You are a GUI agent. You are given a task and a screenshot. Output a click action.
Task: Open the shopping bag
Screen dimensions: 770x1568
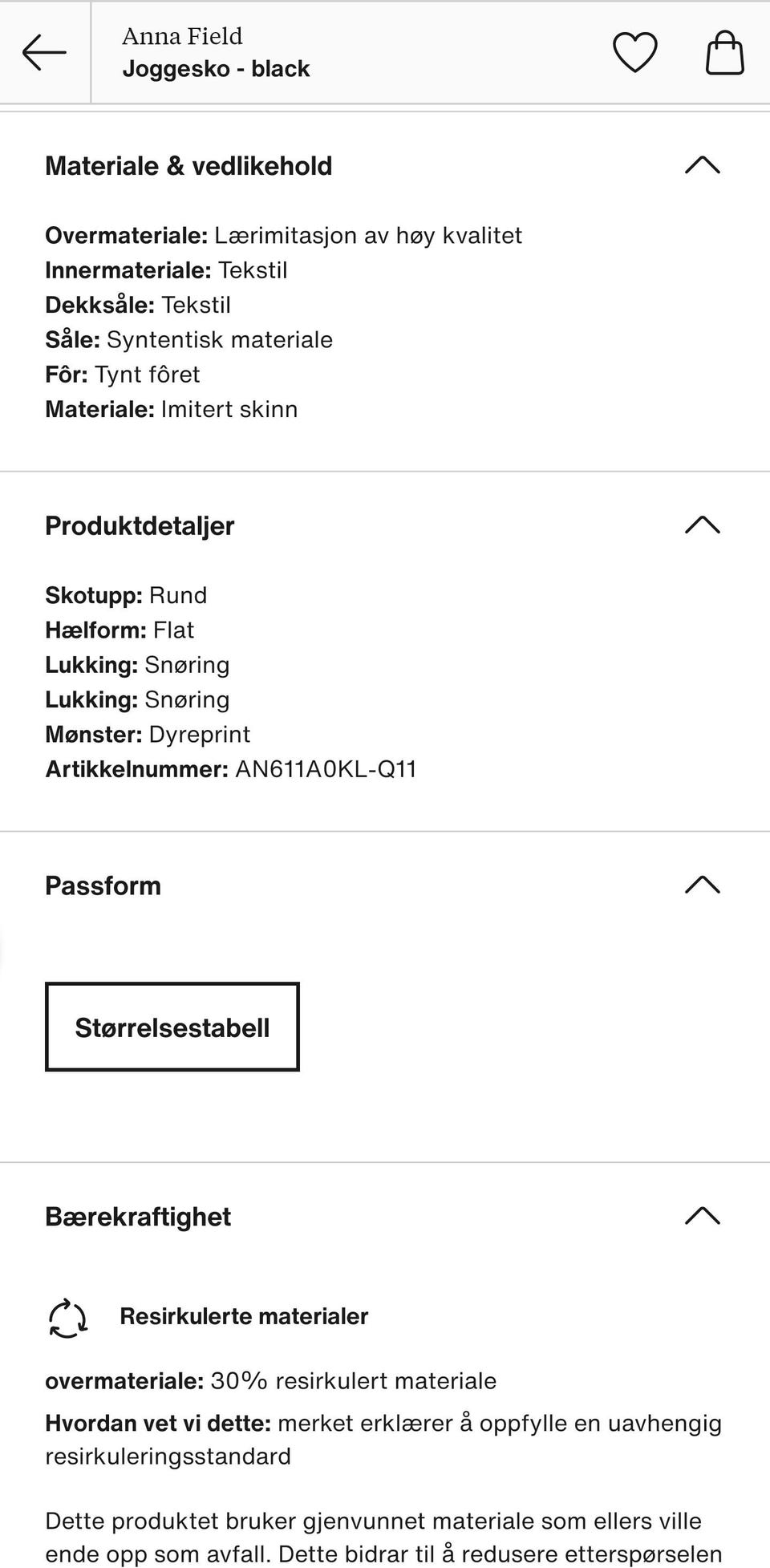click(x=722, y=52)
